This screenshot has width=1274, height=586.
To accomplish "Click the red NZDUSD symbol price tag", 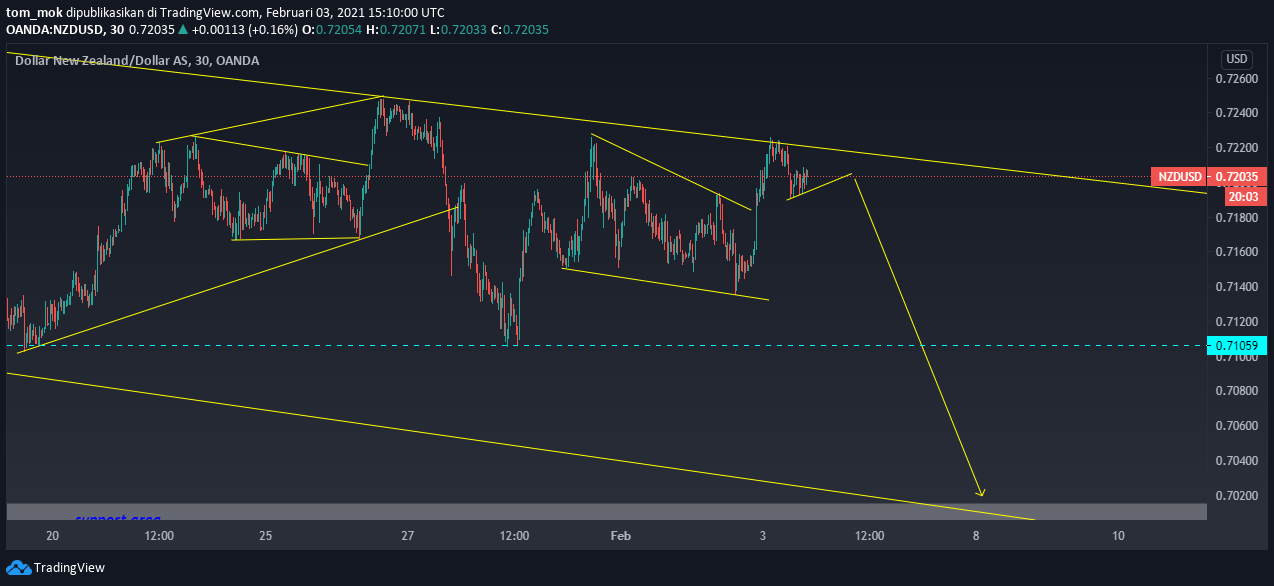I will 1178,177.
